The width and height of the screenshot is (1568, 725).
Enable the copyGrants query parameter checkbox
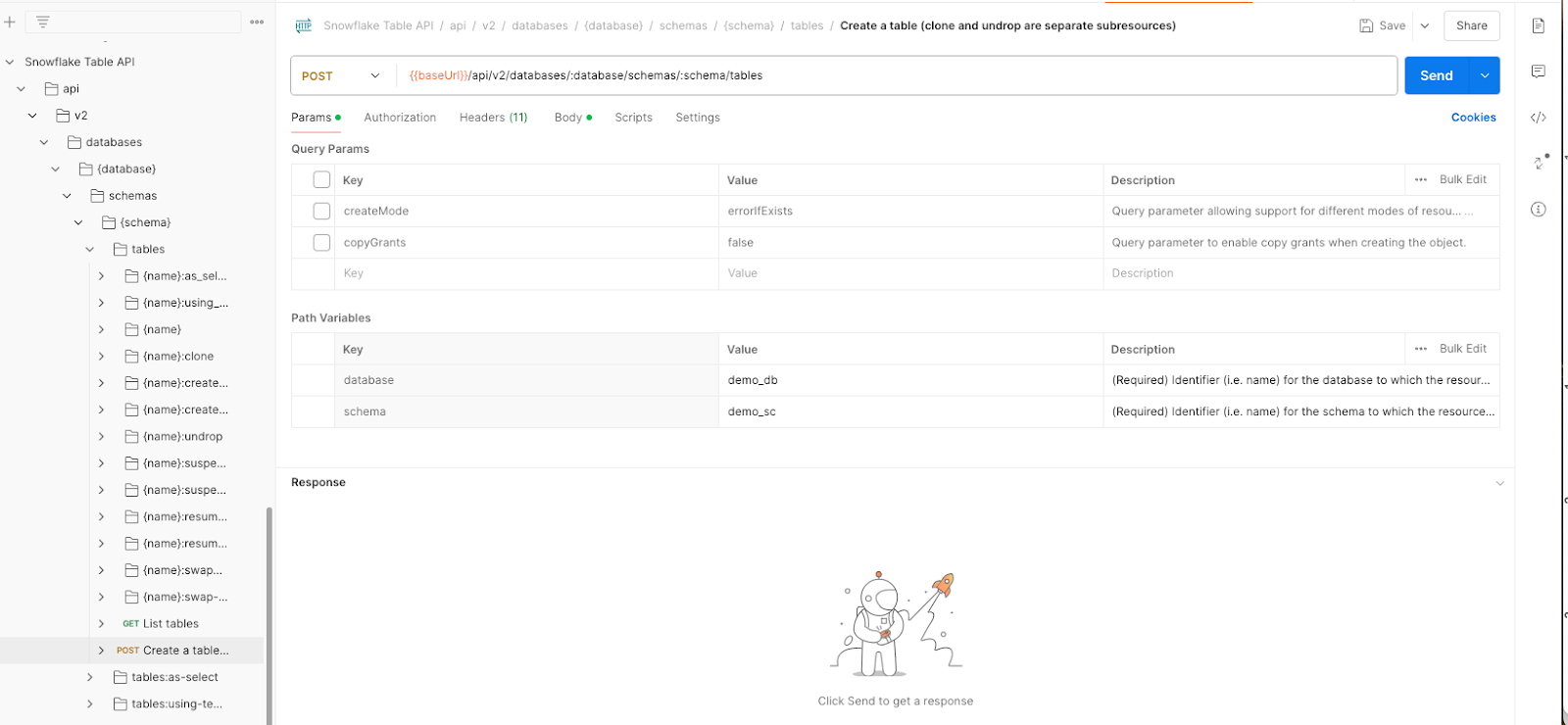tap(321, 242)
